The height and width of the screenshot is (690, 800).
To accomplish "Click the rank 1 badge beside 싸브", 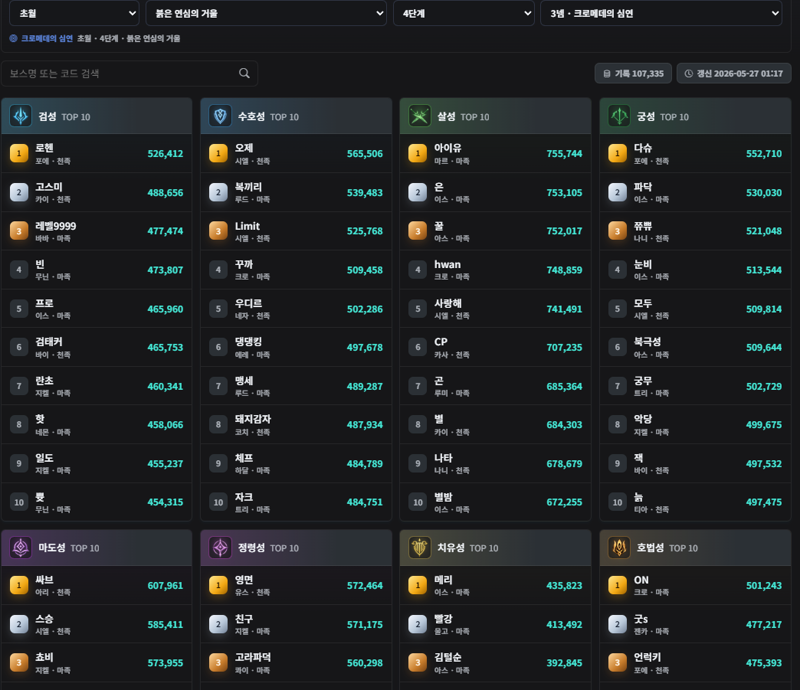I will tap(19, 585).
